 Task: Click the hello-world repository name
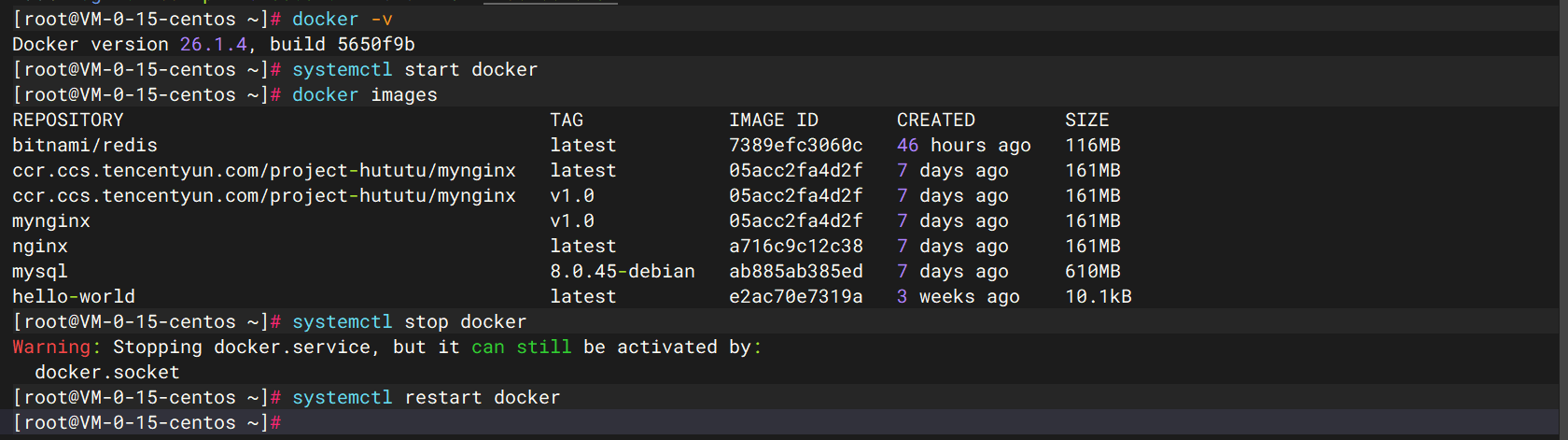point(74,296)
